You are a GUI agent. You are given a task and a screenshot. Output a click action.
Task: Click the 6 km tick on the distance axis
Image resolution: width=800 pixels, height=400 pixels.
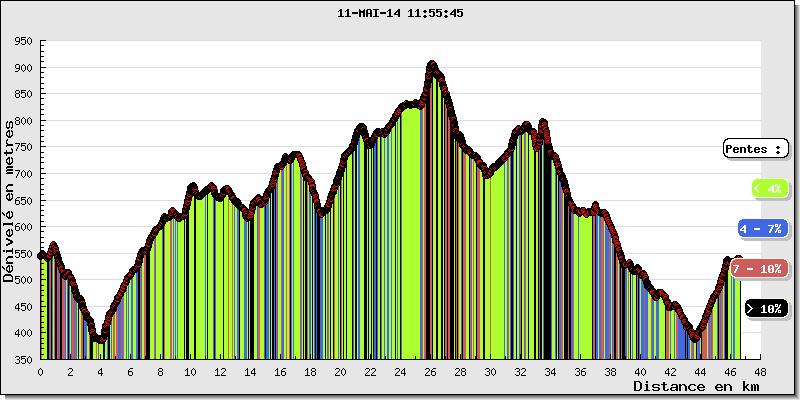(x=131, y=372)
